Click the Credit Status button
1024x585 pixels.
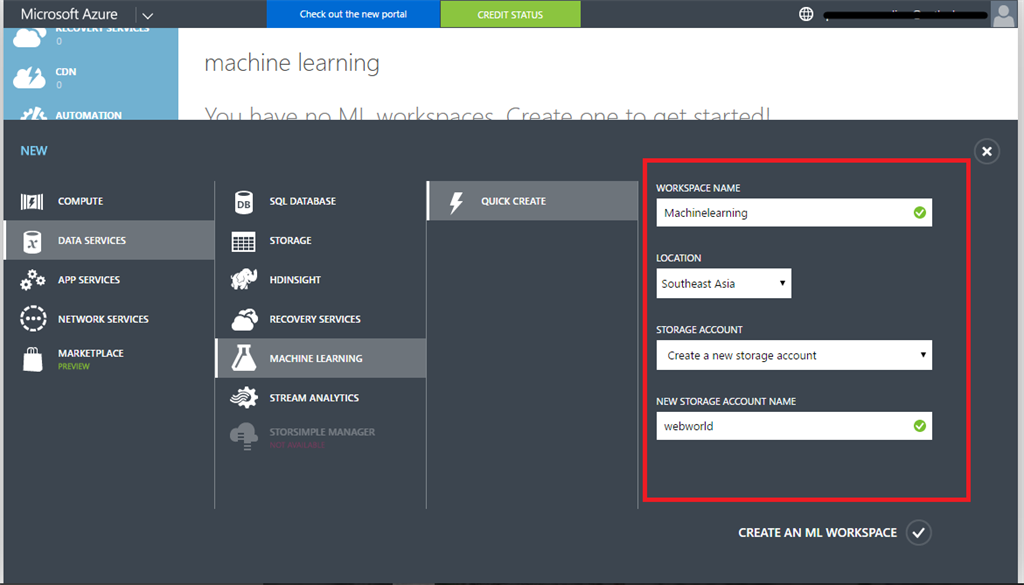pyautogui.click(x=511, y=14)
